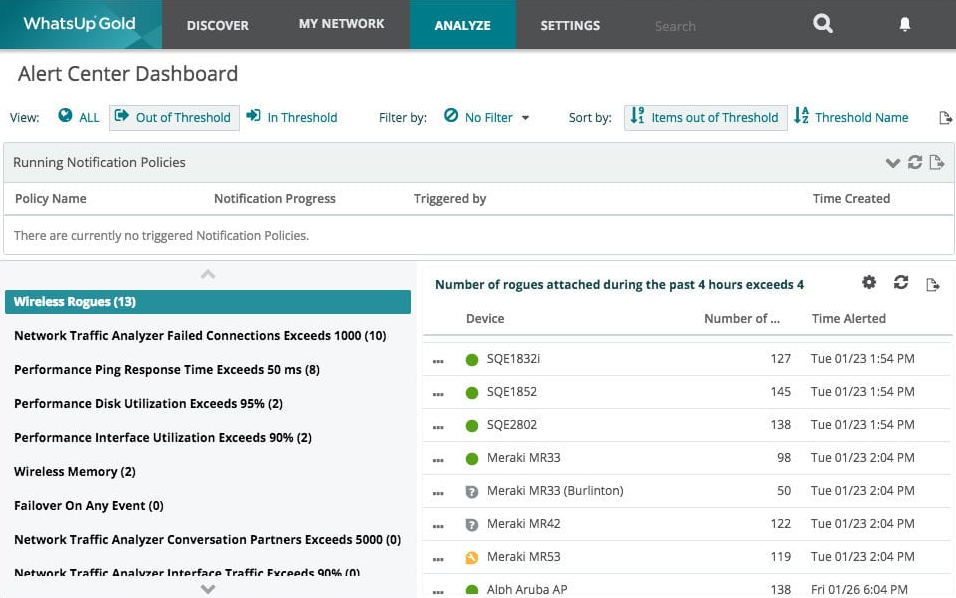Export the Running Notification Policies panel

936,162
